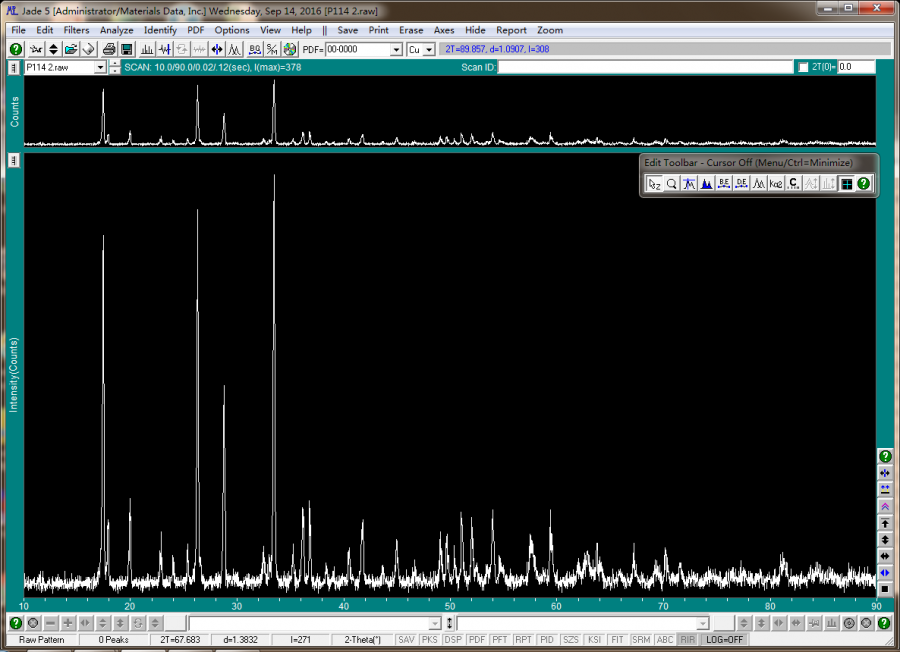Click the Scan ID input field
This screenshot has width=900, height=652.
[645, 67]
